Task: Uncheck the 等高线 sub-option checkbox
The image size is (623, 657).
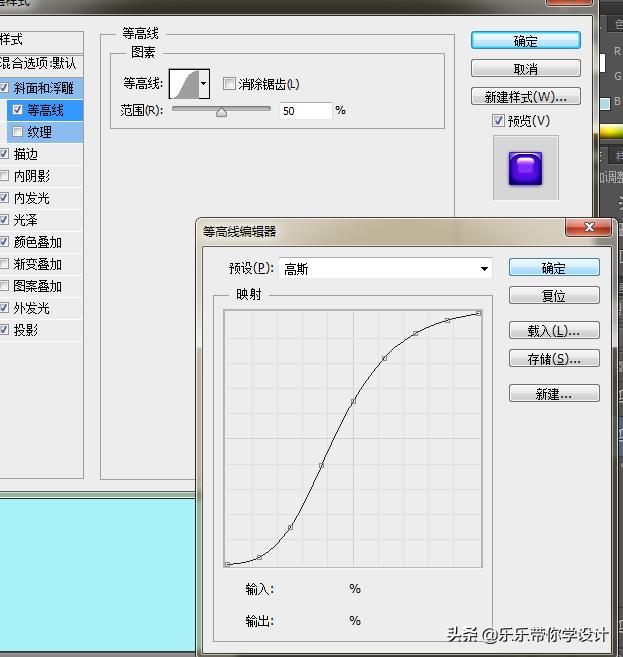Action: coord(17,110)
